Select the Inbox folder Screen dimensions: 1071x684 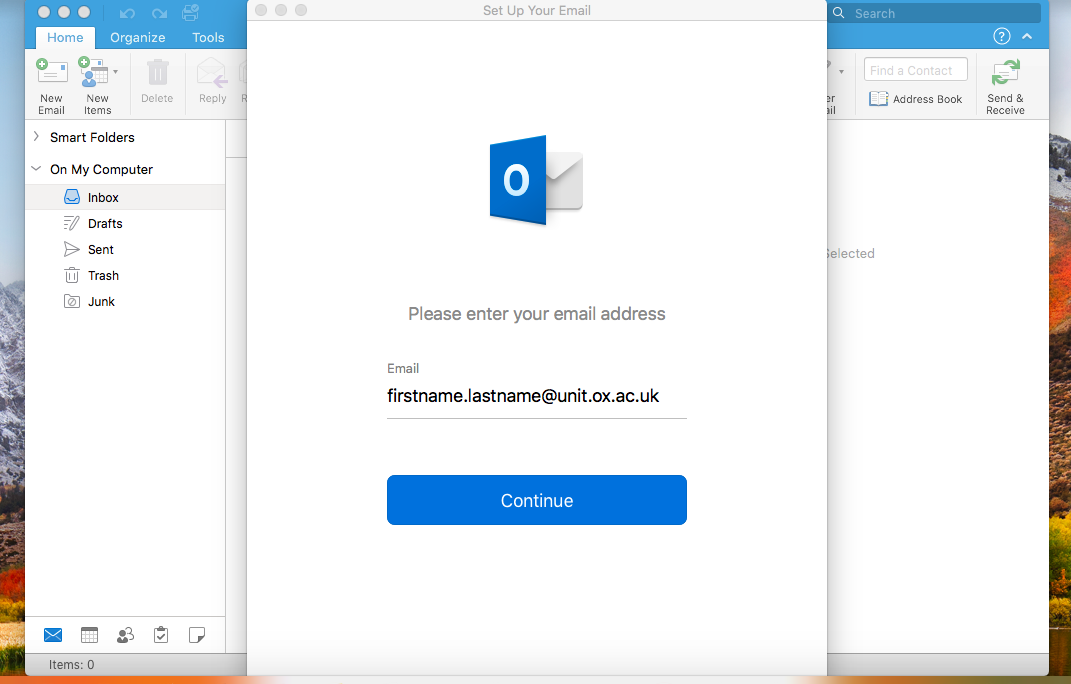click(125, 197)
